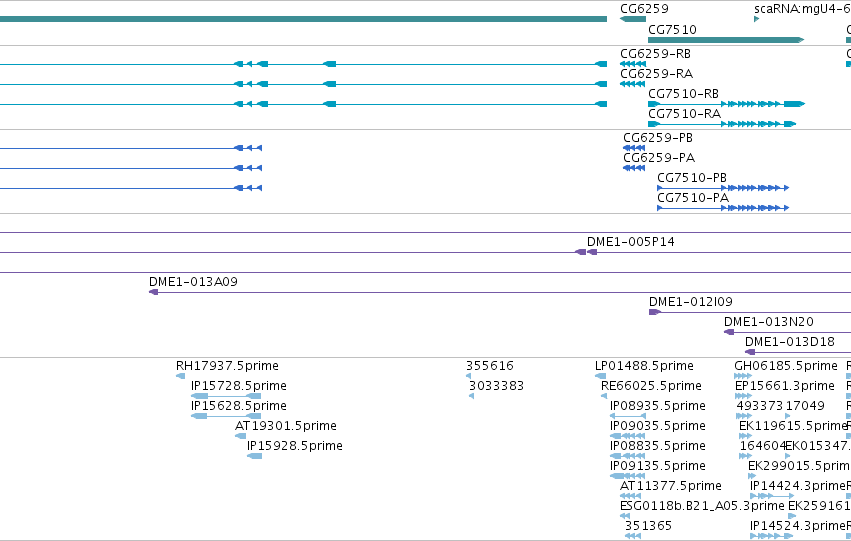This screenshot has height=541, width=851.
Task: Click the CG7510 gene bar
Action: click(x=726, y=40)
